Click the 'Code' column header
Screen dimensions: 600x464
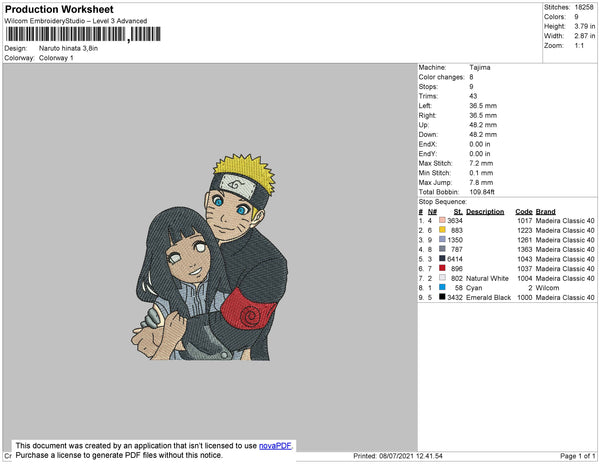[524, 212]
